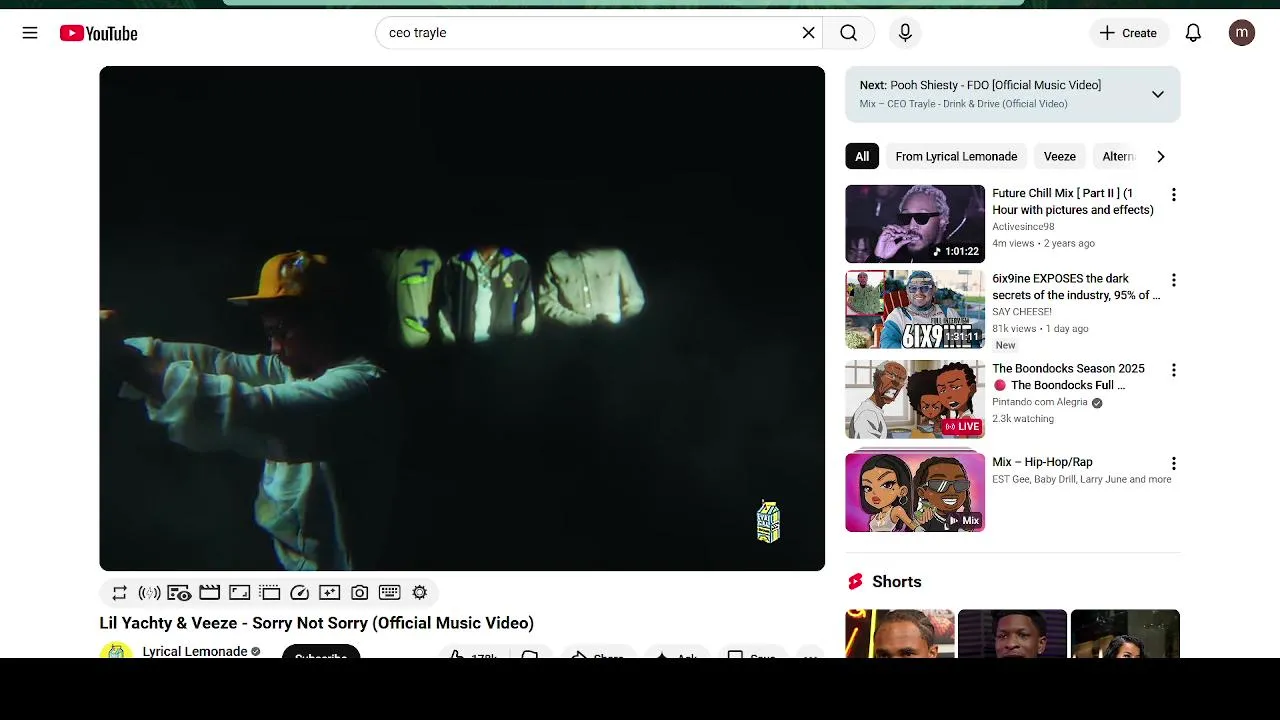Viewport: 1280px width, 720px height.
Task: Open the Create upload button
Action: pos(1128,33)
